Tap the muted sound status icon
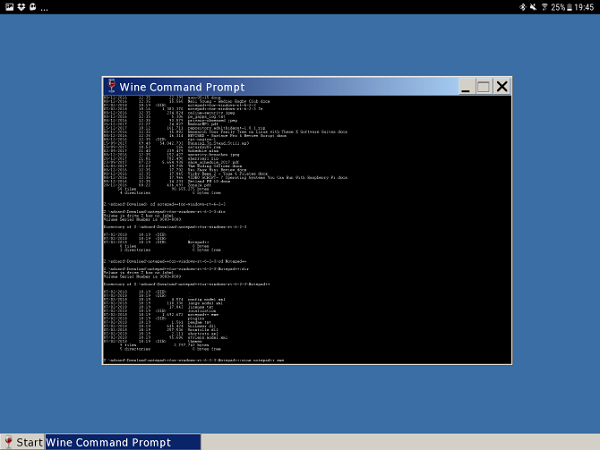 533,7
